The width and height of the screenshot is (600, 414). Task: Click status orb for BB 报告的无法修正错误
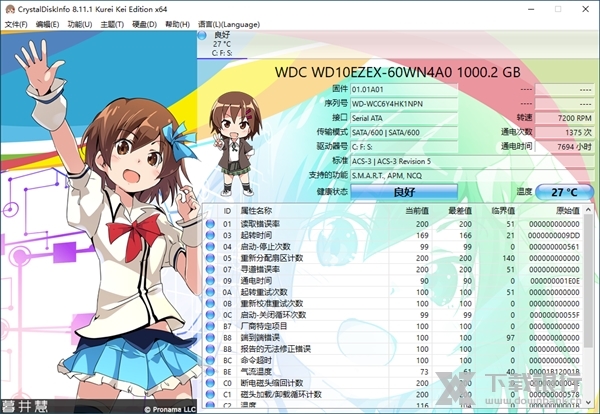pos(210,349)
